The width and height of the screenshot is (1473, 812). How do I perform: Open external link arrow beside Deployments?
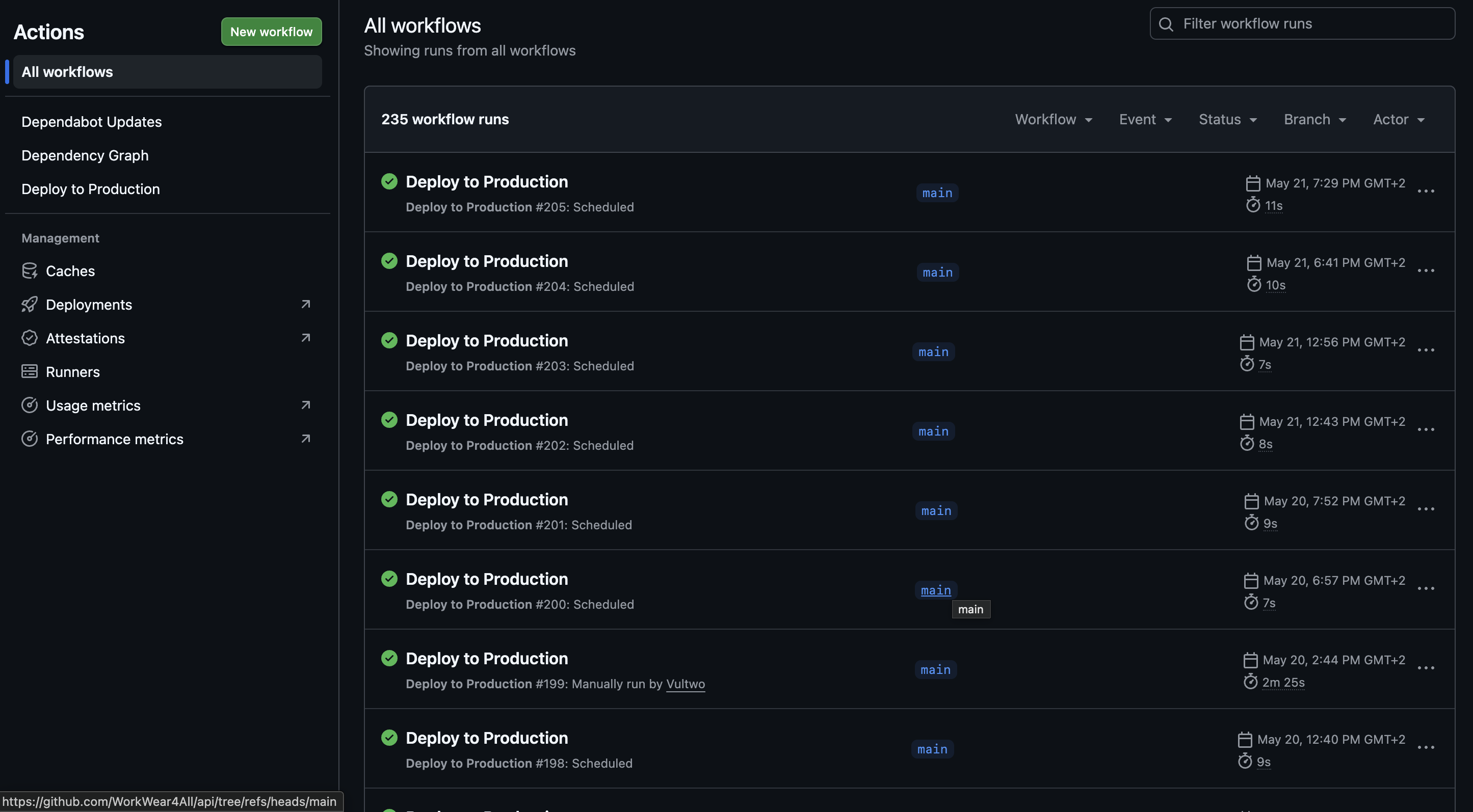[306, 305]
